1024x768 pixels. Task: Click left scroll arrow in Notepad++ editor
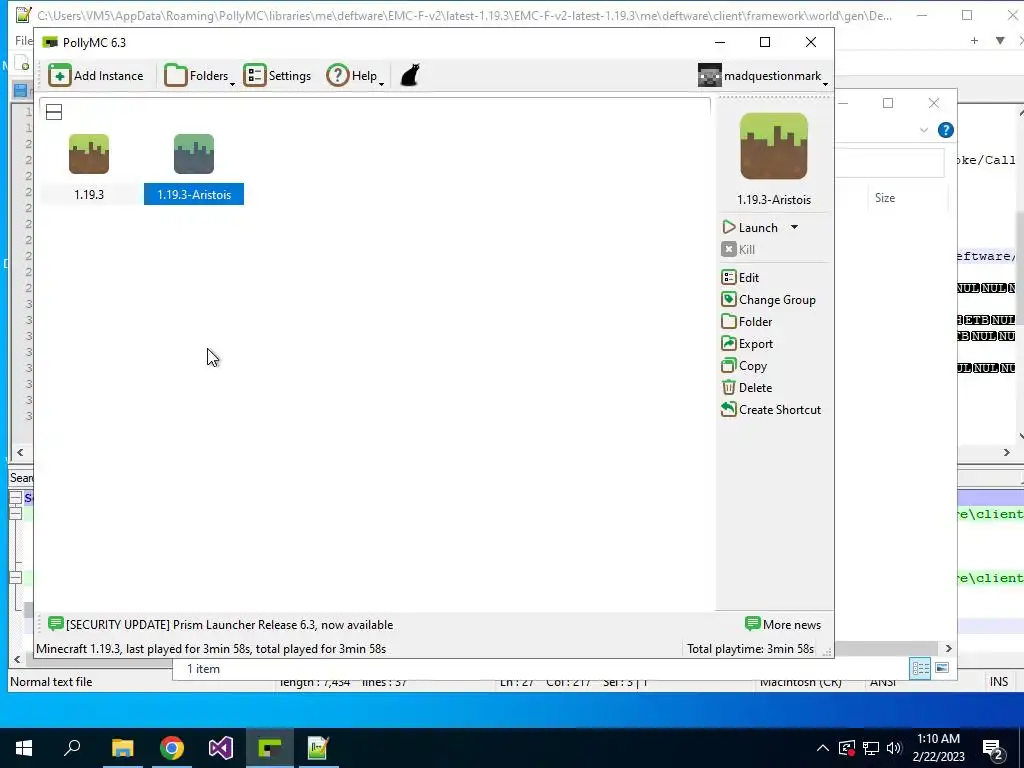pyautogui.click(x=20, y=452)
